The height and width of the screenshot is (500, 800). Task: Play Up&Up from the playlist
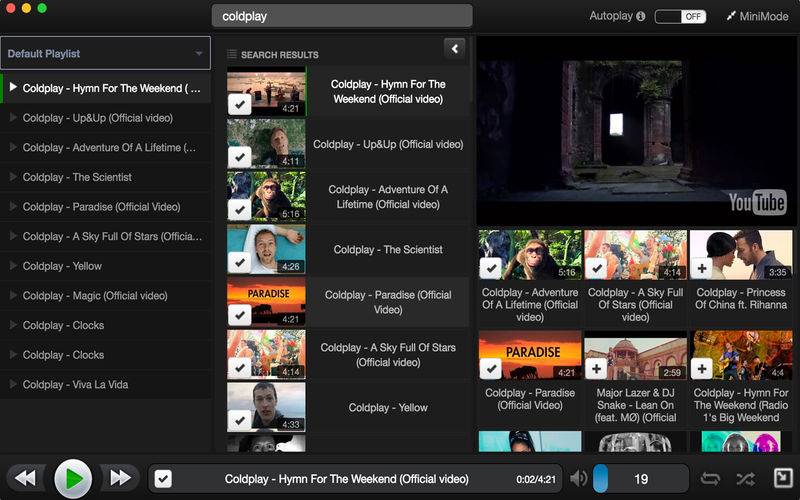106,118
